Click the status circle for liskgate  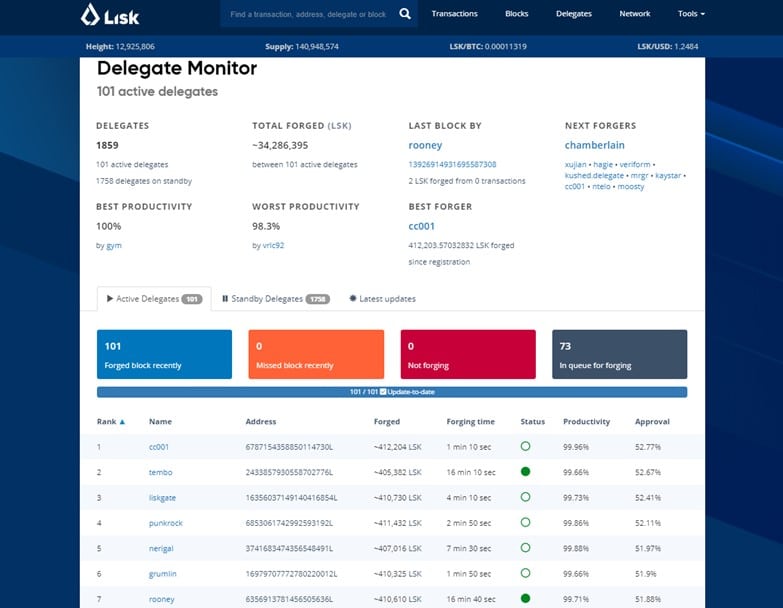click(525, 497)
